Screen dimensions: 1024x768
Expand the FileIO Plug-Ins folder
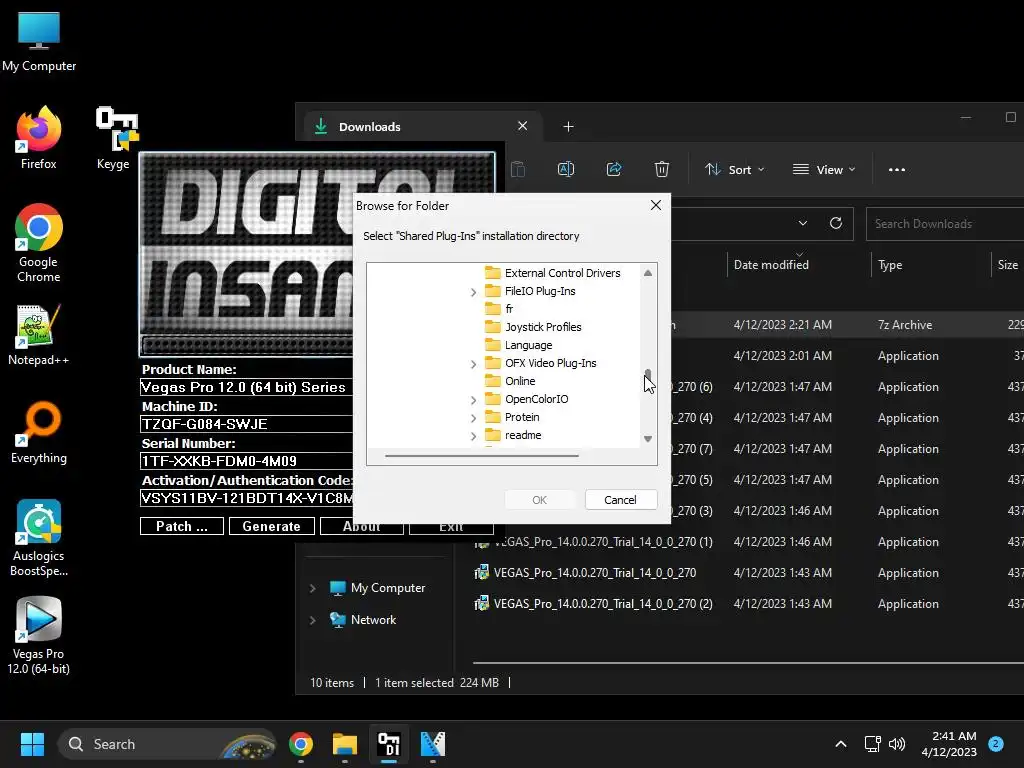point(473,292)
